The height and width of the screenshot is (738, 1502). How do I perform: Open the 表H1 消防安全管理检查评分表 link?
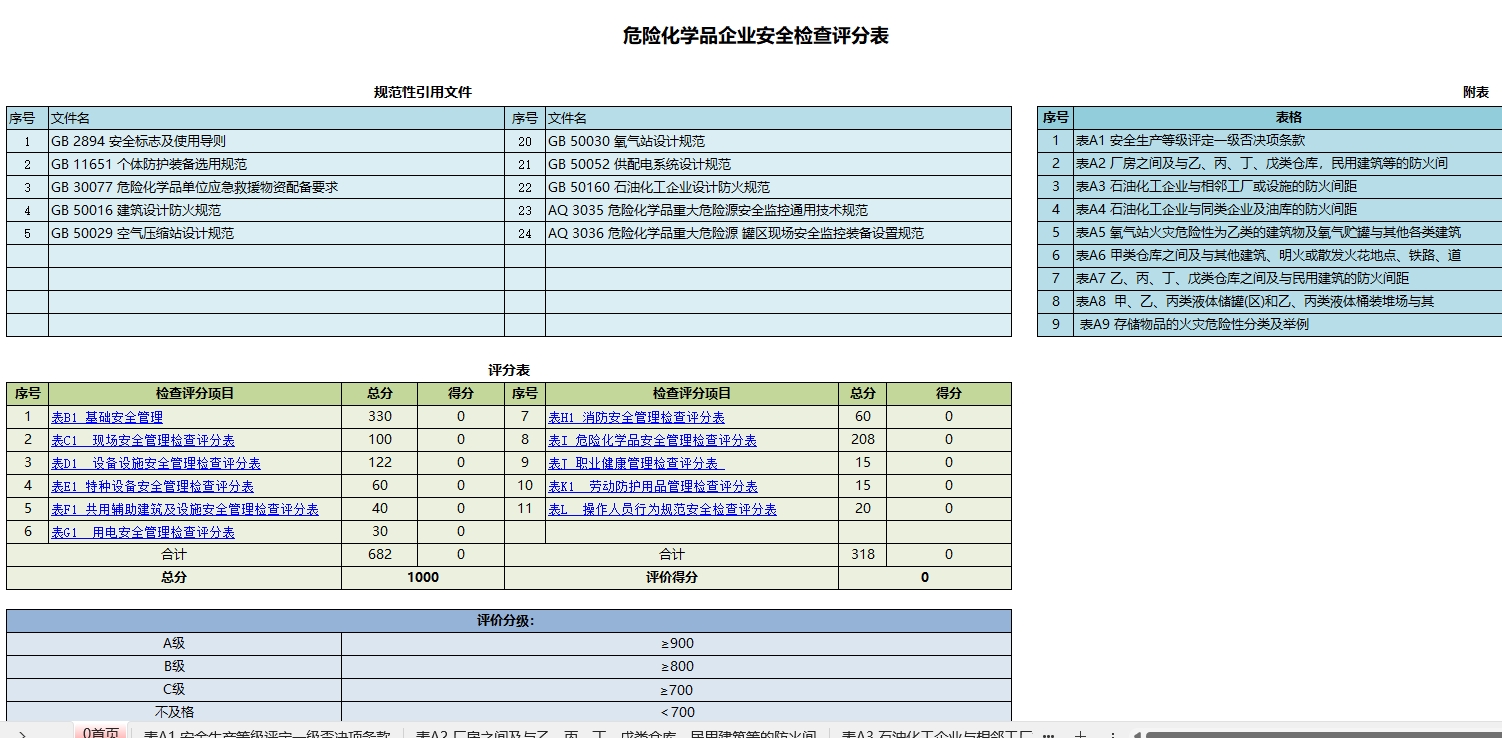(636, 417)
